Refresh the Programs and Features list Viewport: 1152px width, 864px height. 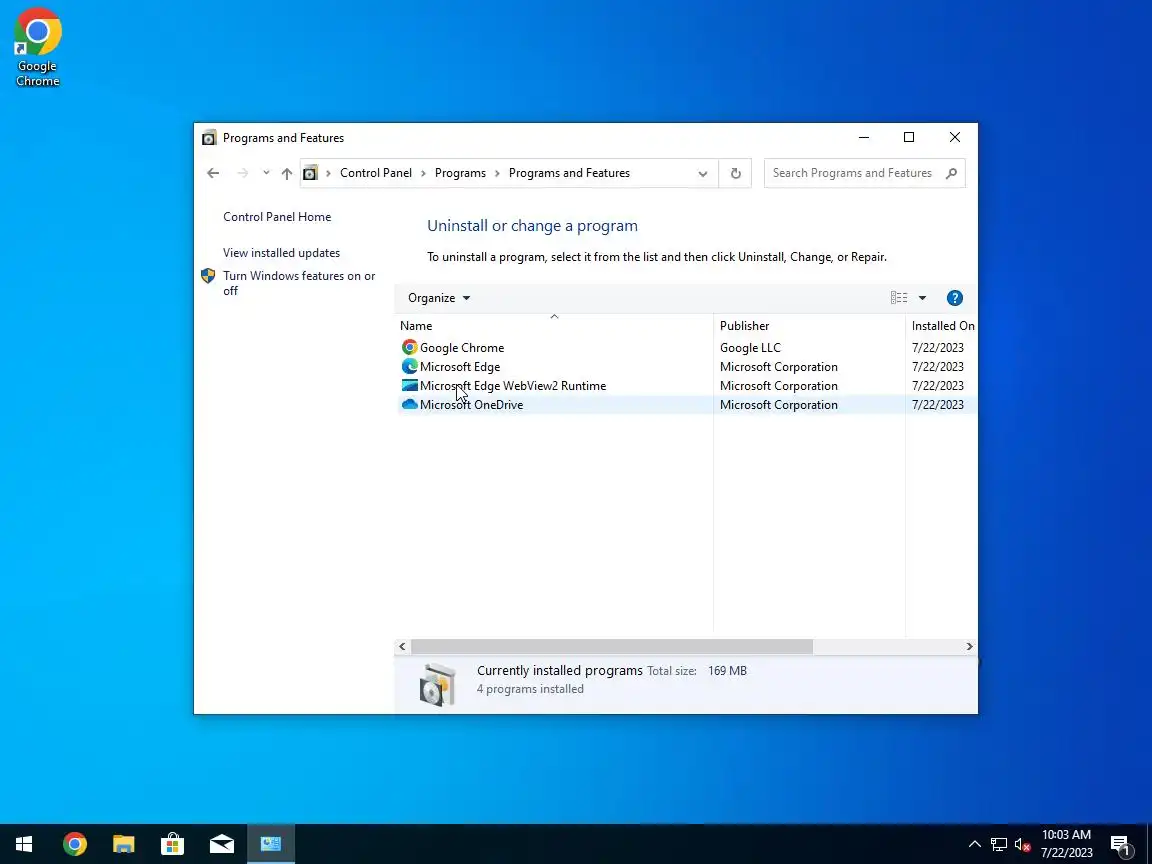[x=735, y=173]
